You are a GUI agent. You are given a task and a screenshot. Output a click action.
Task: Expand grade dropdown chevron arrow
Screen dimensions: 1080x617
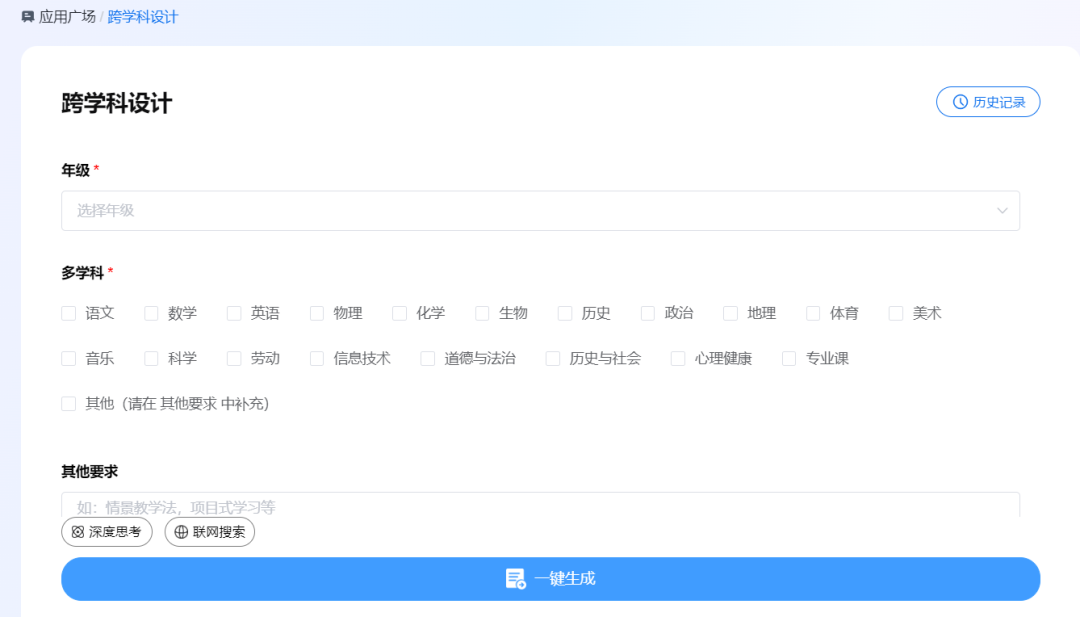1002,211
